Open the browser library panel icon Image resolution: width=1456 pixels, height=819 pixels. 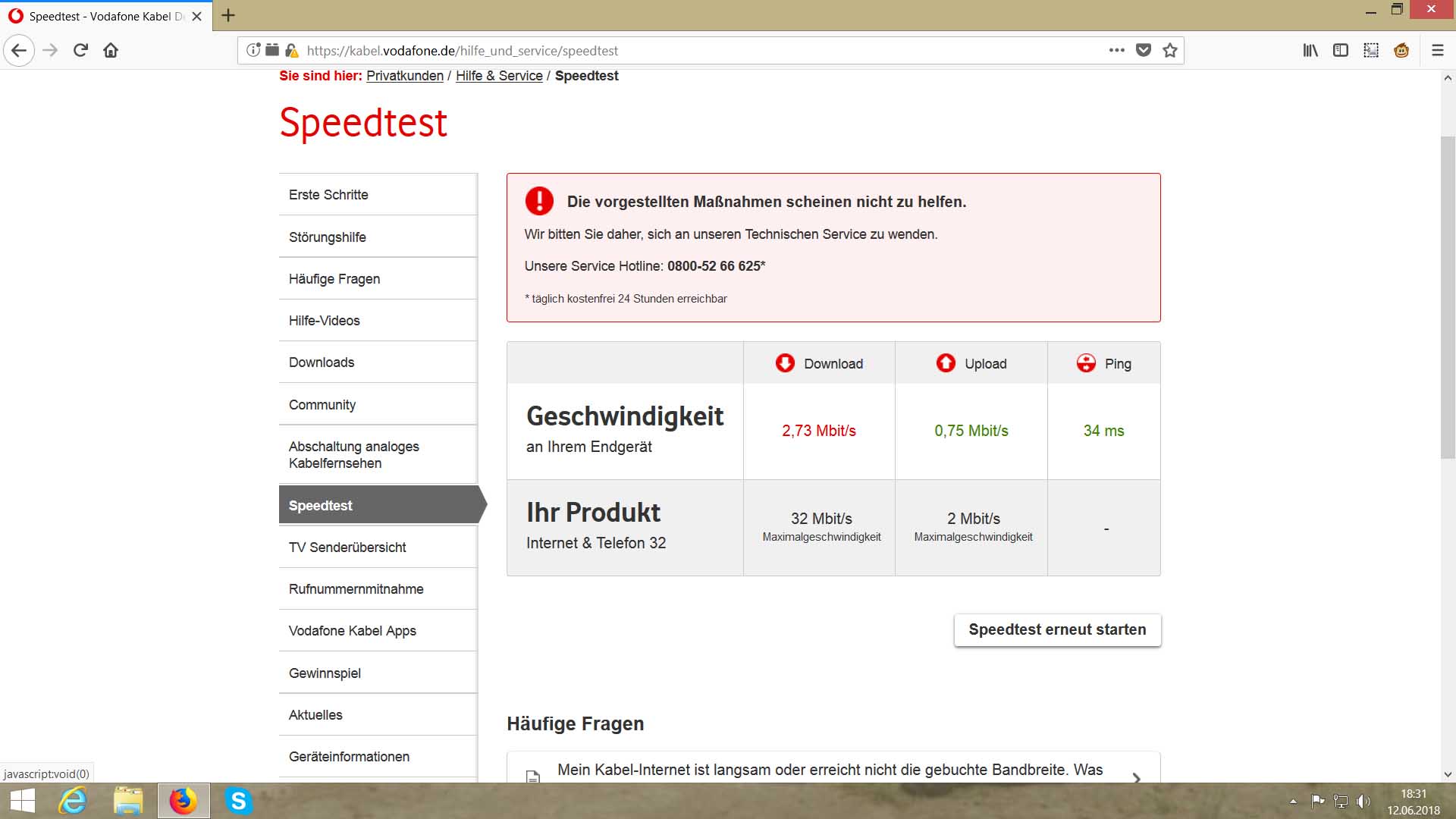(1311, 50)
